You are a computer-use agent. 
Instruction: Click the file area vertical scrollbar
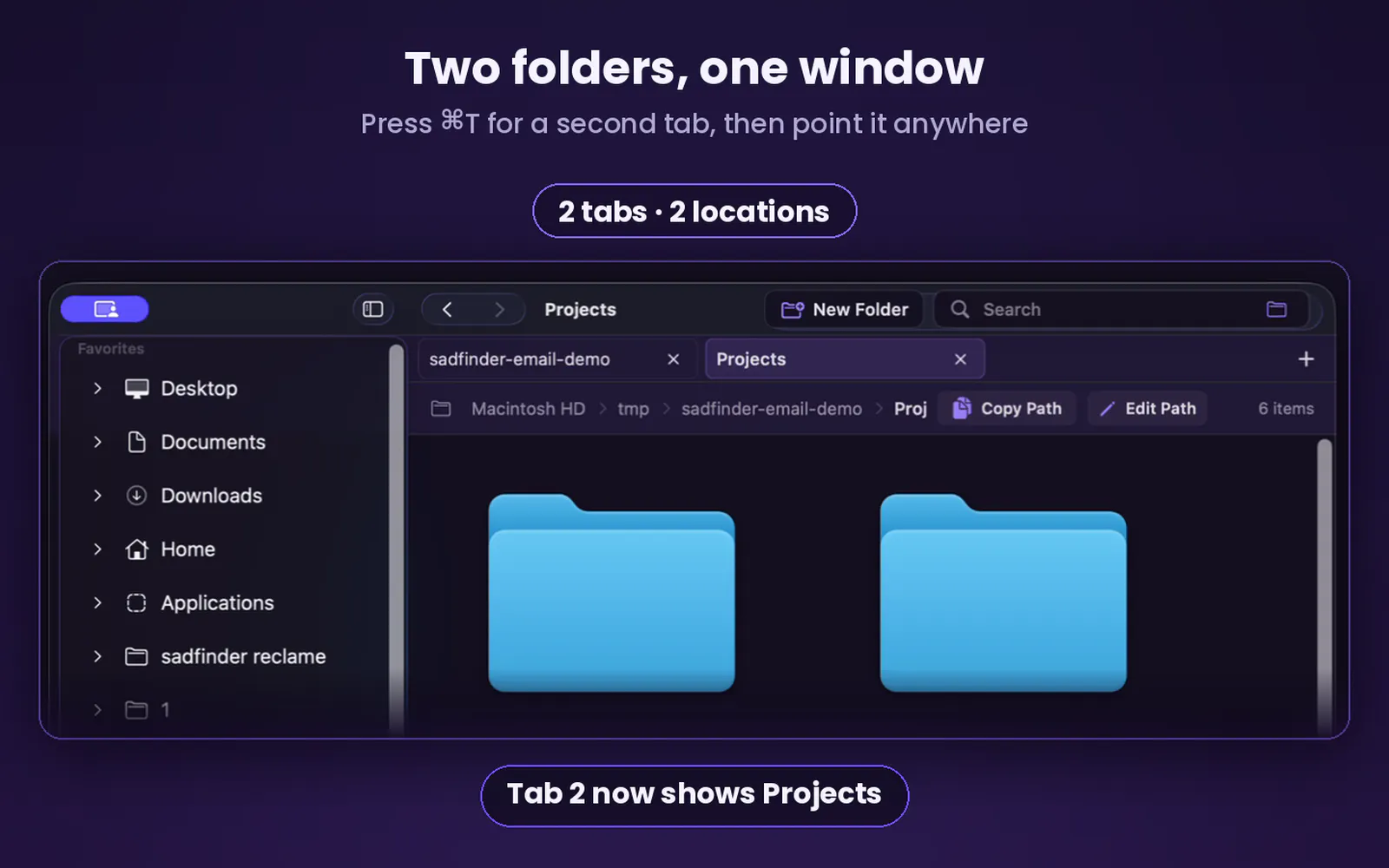1324,587
